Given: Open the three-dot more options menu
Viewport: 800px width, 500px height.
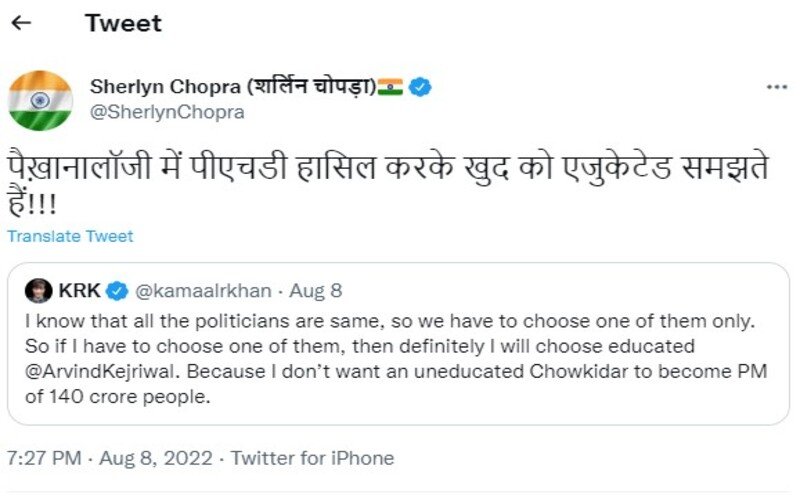Looking at the screenshot, I should pyautogui.click(x=776, y=88).
